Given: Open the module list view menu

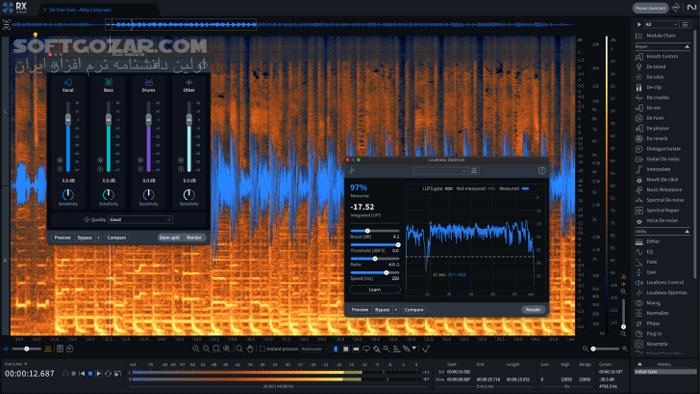Looking at the screenshot, I should coord(685,25).
